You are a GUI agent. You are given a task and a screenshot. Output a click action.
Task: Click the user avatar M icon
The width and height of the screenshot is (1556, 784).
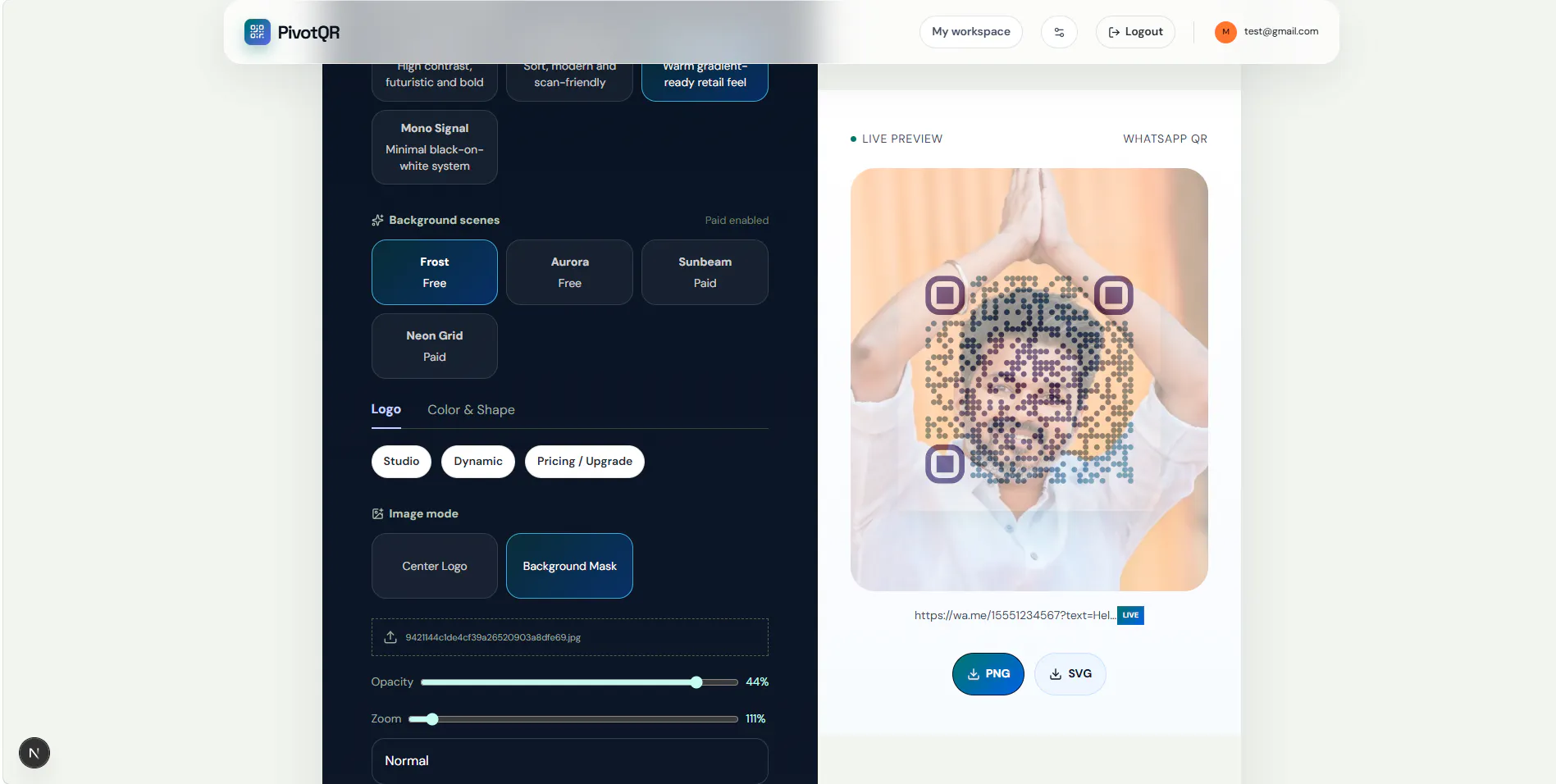click(1225, 32)
